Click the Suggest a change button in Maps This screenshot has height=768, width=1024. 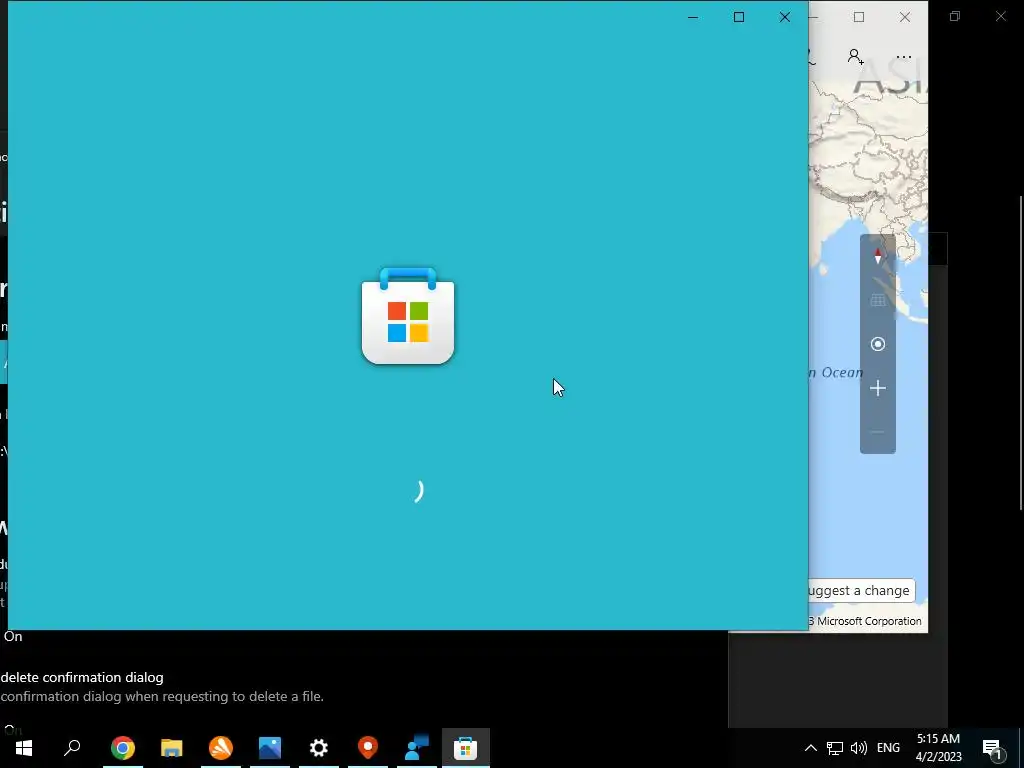(861, 590)
